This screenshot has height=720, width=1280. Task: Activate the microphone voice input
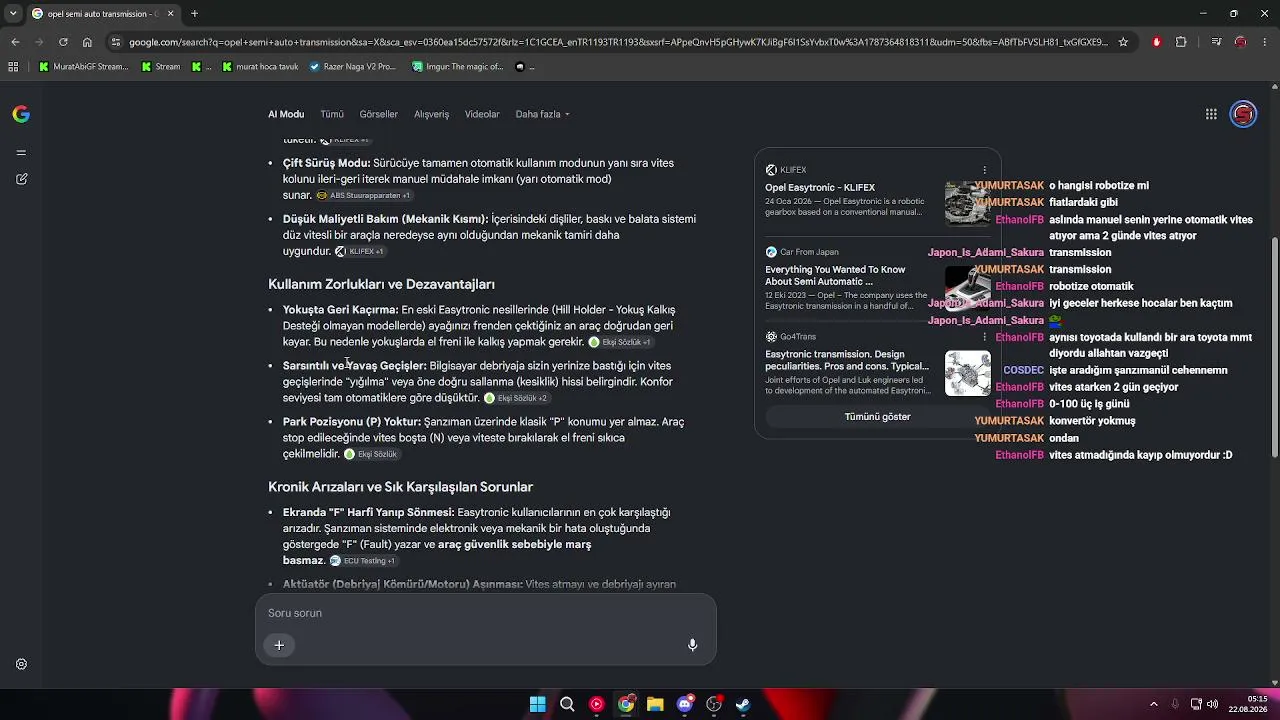pos(692,645)
